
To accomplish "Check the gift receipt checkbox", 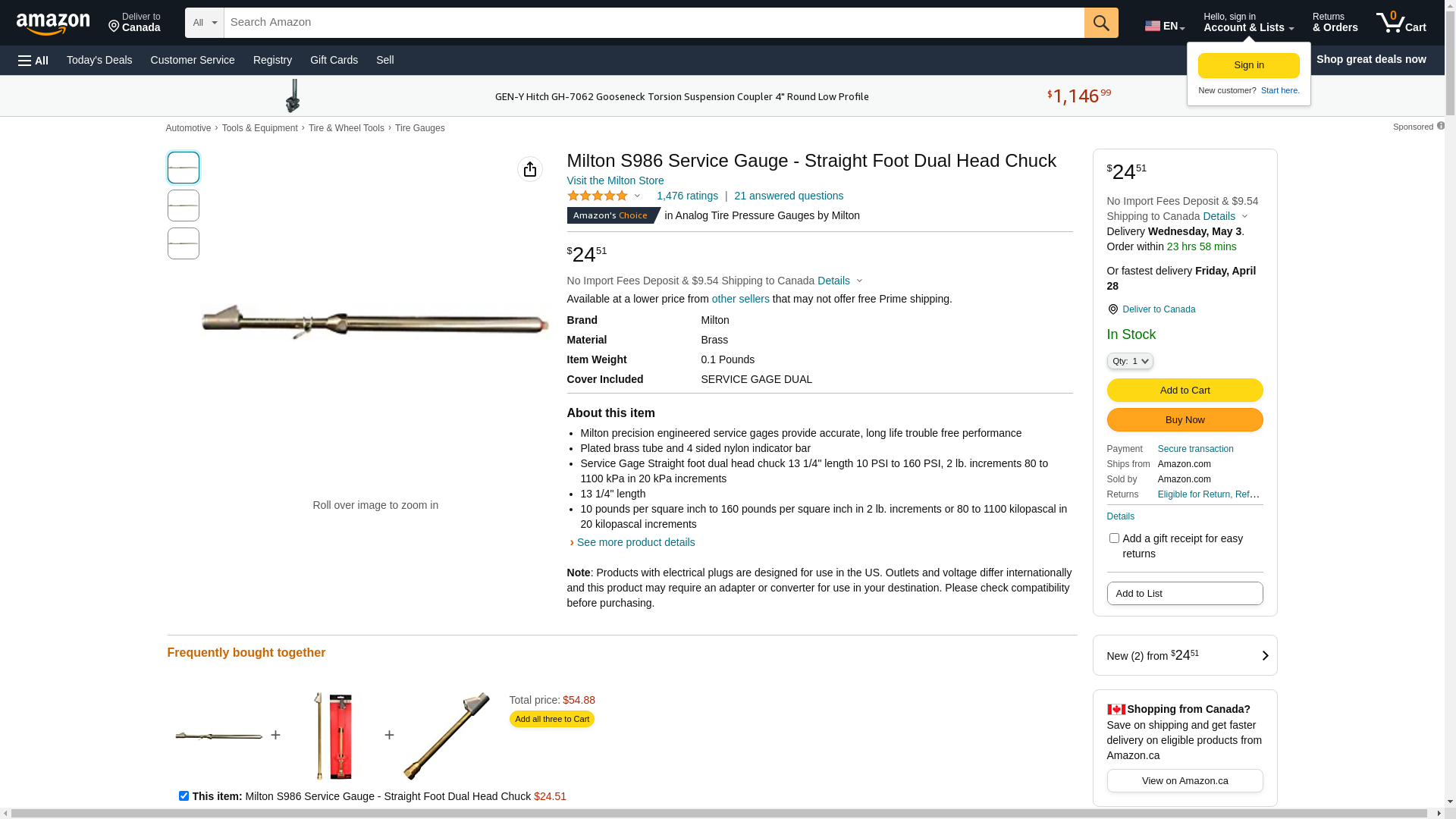I will 1114,538.
